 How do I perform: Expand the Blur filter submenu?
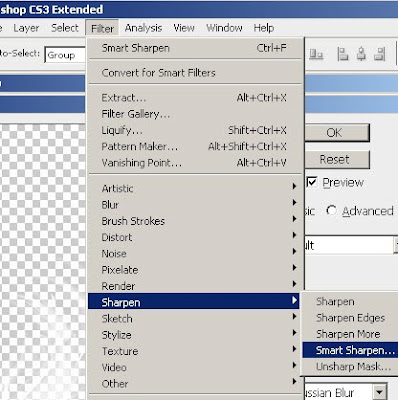(x=194, y=205)
